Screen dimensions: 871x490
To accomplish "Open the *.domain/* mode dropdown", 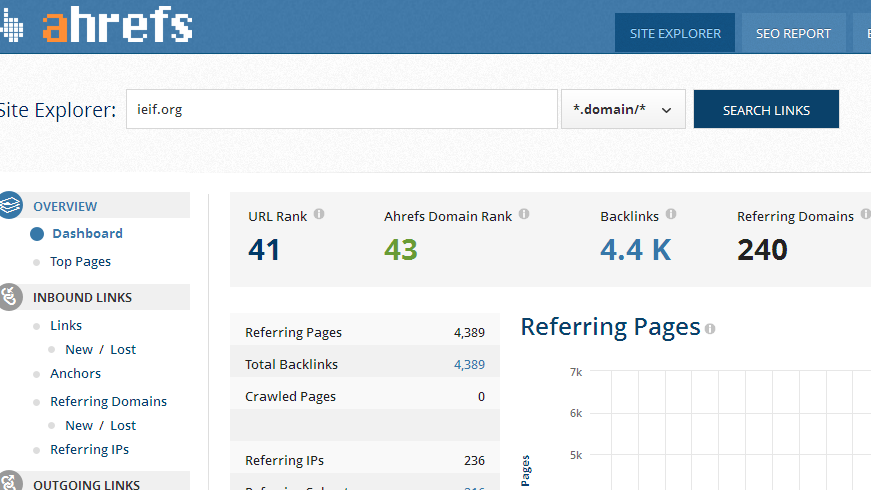I will 623,109.
